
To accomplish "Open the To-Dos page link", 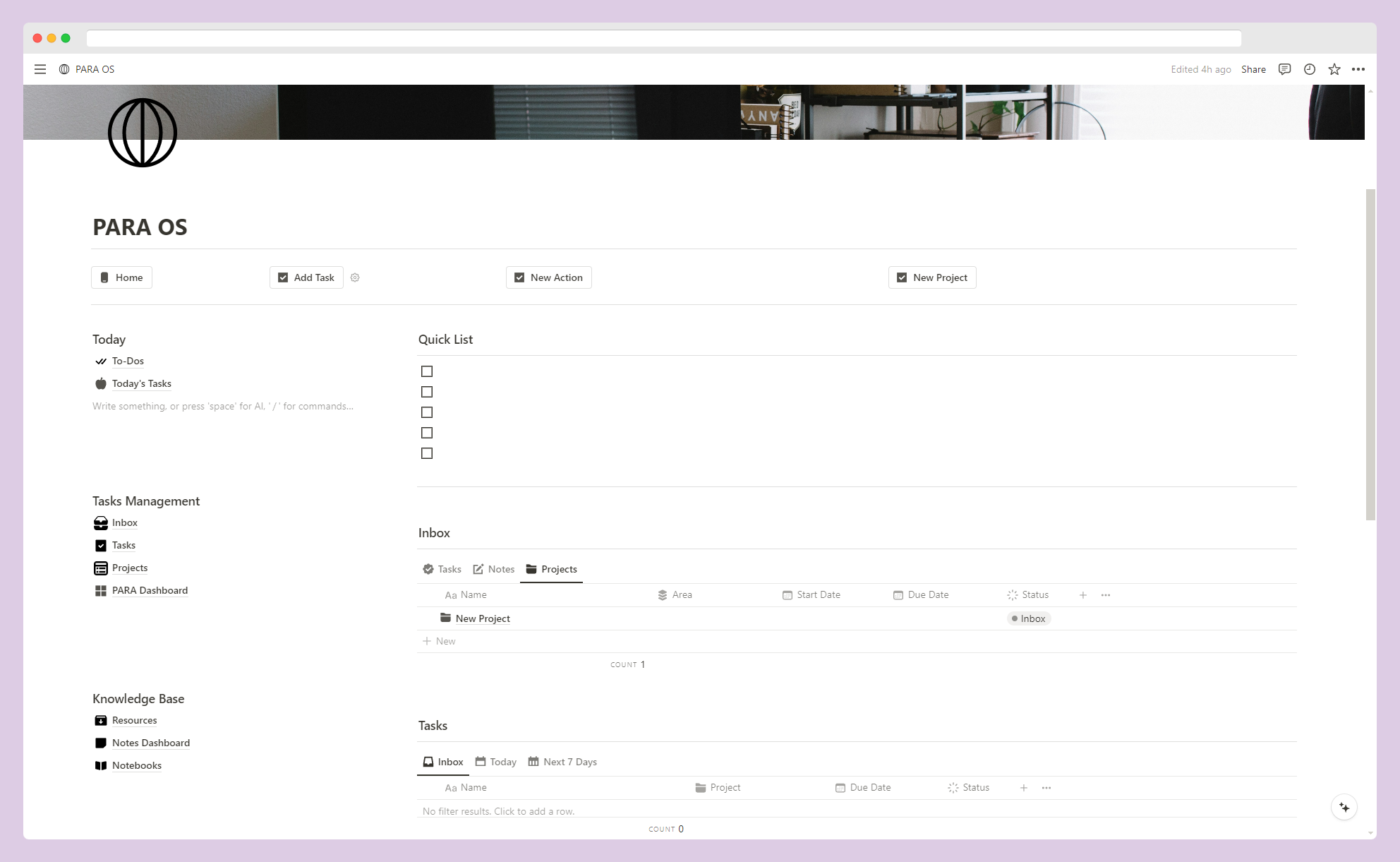I will coord(128,361).
